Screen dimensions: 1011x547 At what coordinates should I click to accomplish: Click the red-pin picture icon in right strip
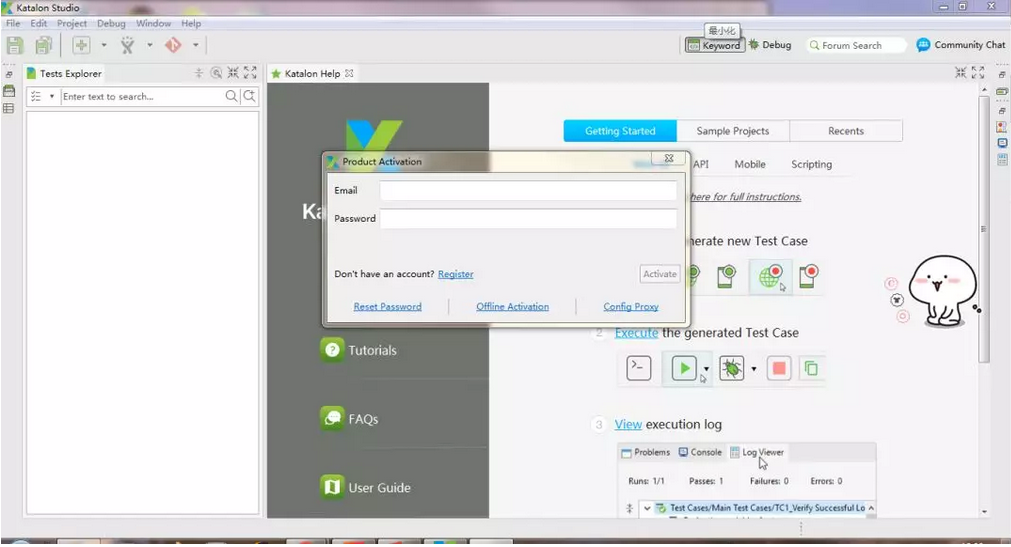[x=1001, y=127]
